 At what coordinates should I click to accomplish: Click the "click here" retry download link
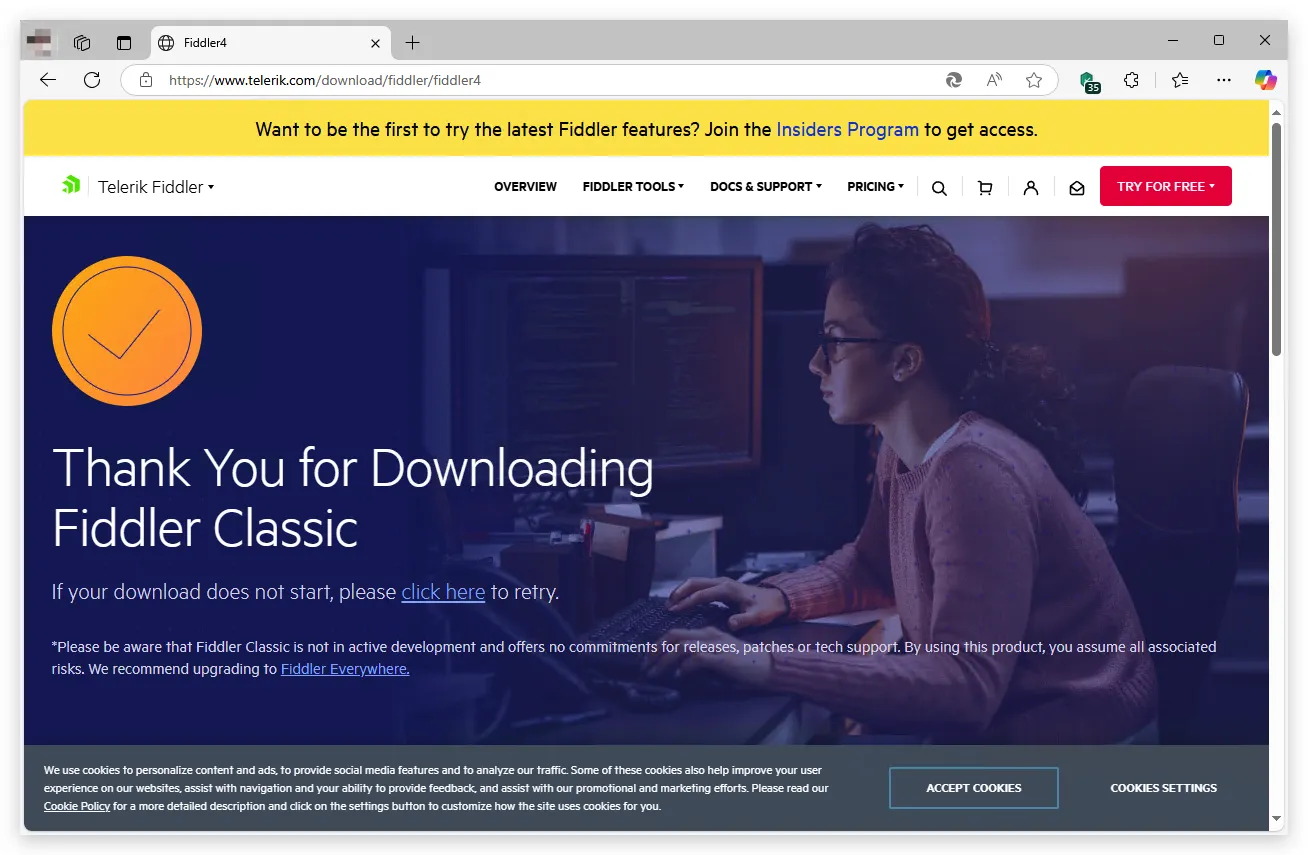[x=443, y=592]
